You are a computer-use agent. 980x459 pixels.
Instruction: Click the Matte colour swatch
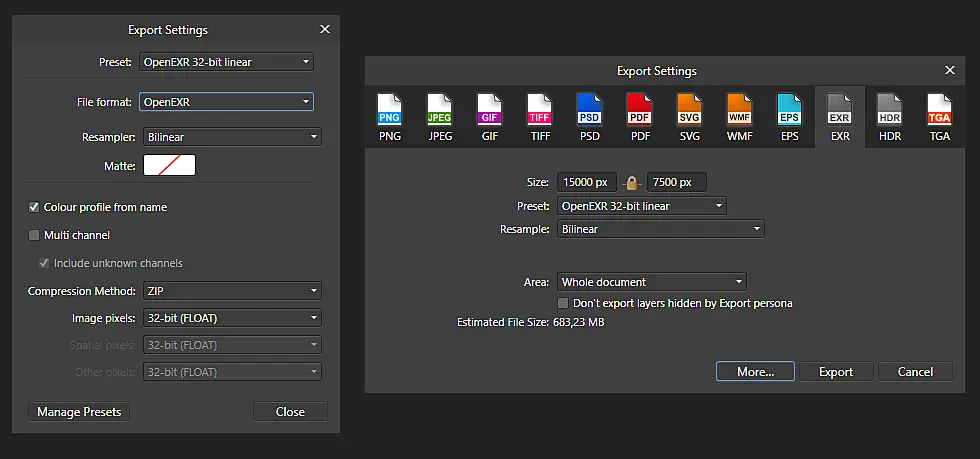(x=169, y=165)
